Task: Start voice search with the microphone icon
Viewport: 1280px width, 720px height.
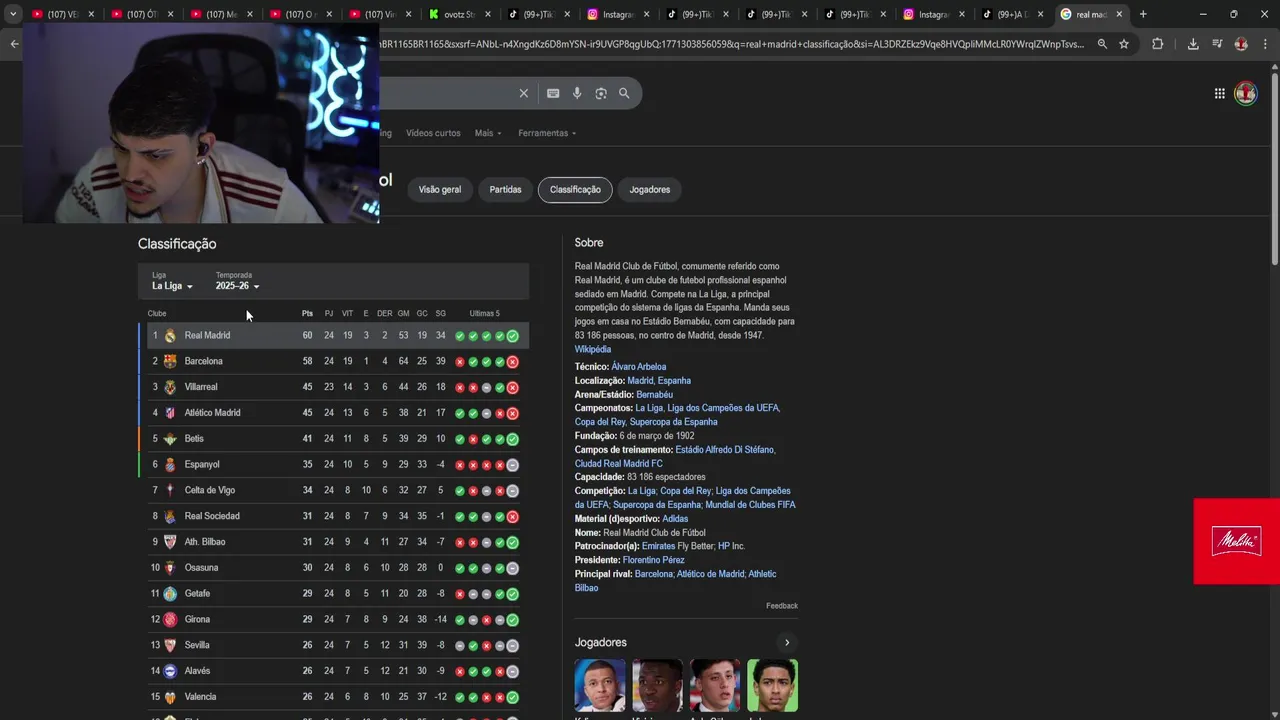Action: click(x=577, y=93)
